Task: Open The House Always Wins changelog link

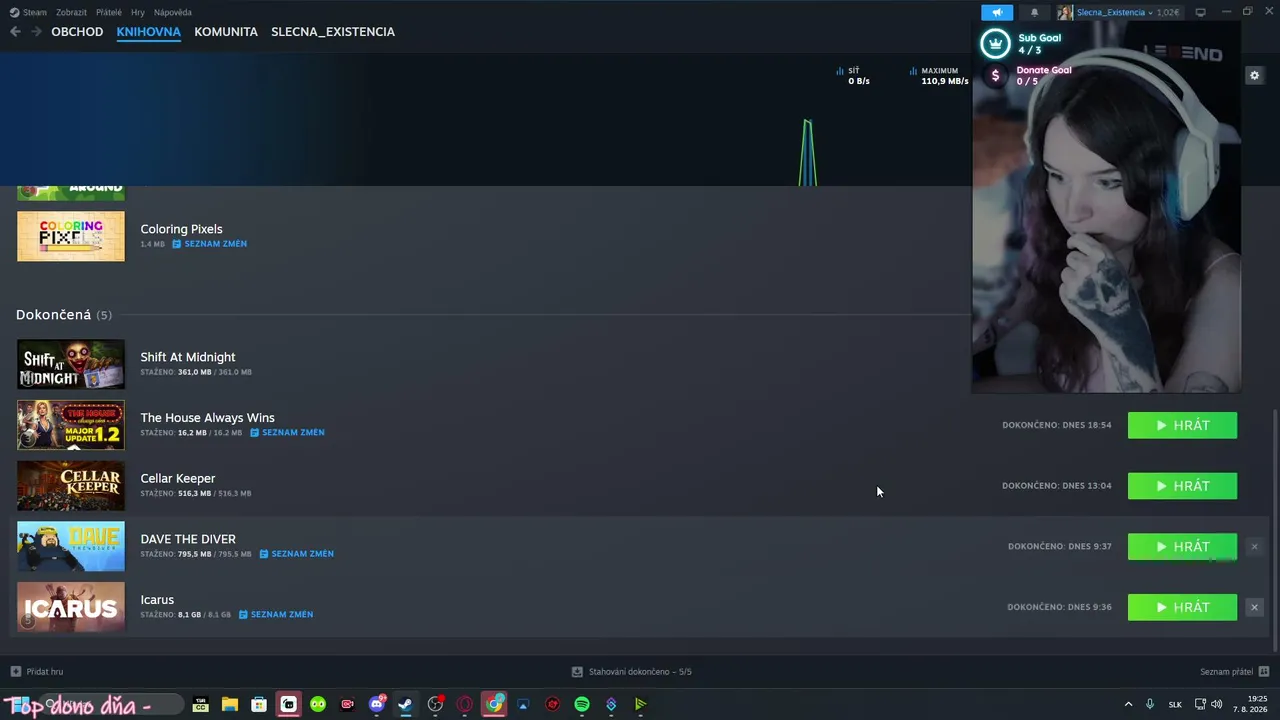Action: click(x=287, y=433)
